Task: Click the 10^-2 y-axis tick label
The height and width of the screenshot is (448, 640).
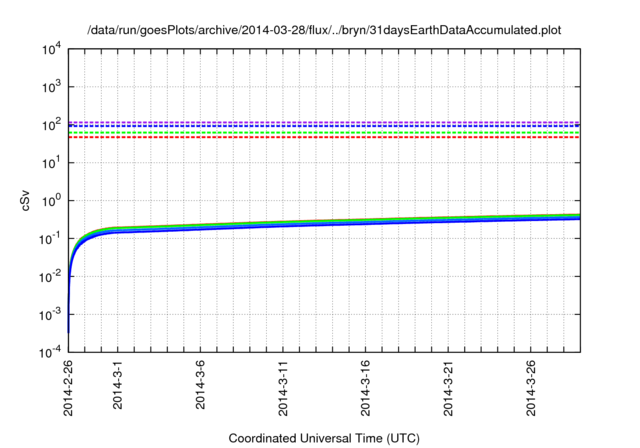Action: [50, 277]
